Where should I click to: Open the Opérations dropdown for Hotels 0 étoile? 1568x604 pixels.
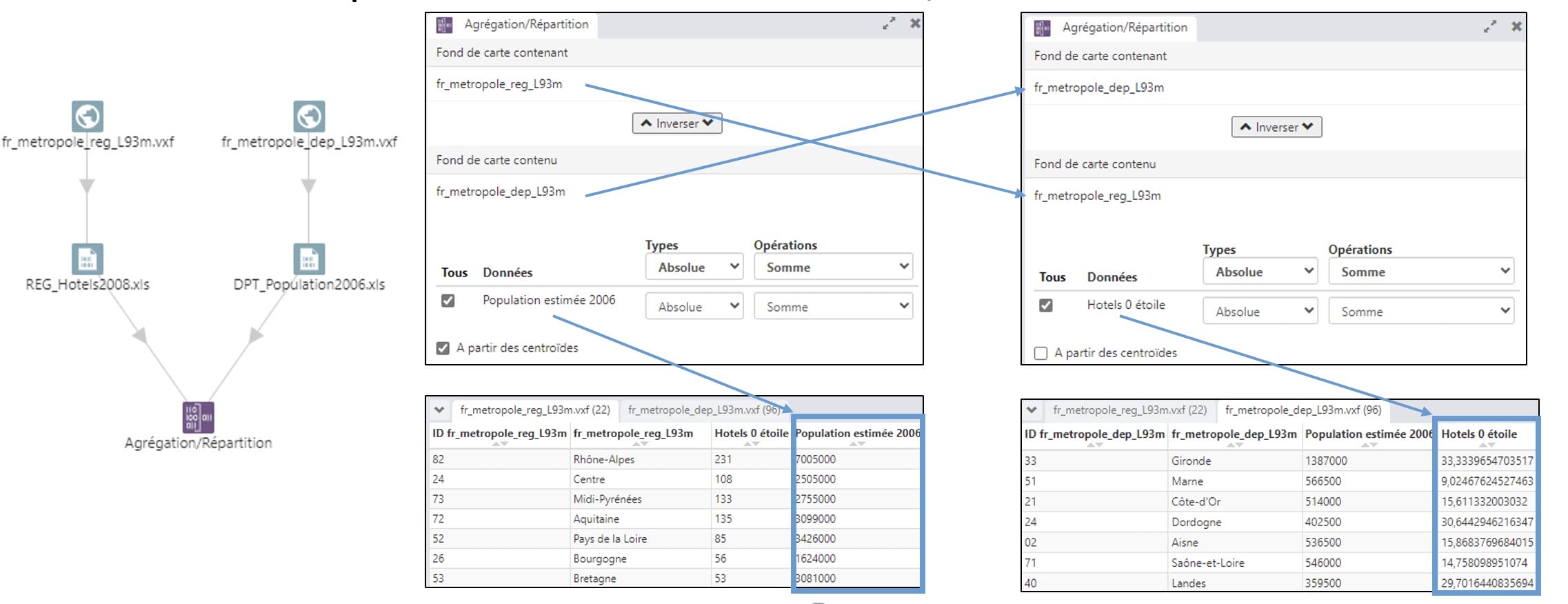[1420, 312]
